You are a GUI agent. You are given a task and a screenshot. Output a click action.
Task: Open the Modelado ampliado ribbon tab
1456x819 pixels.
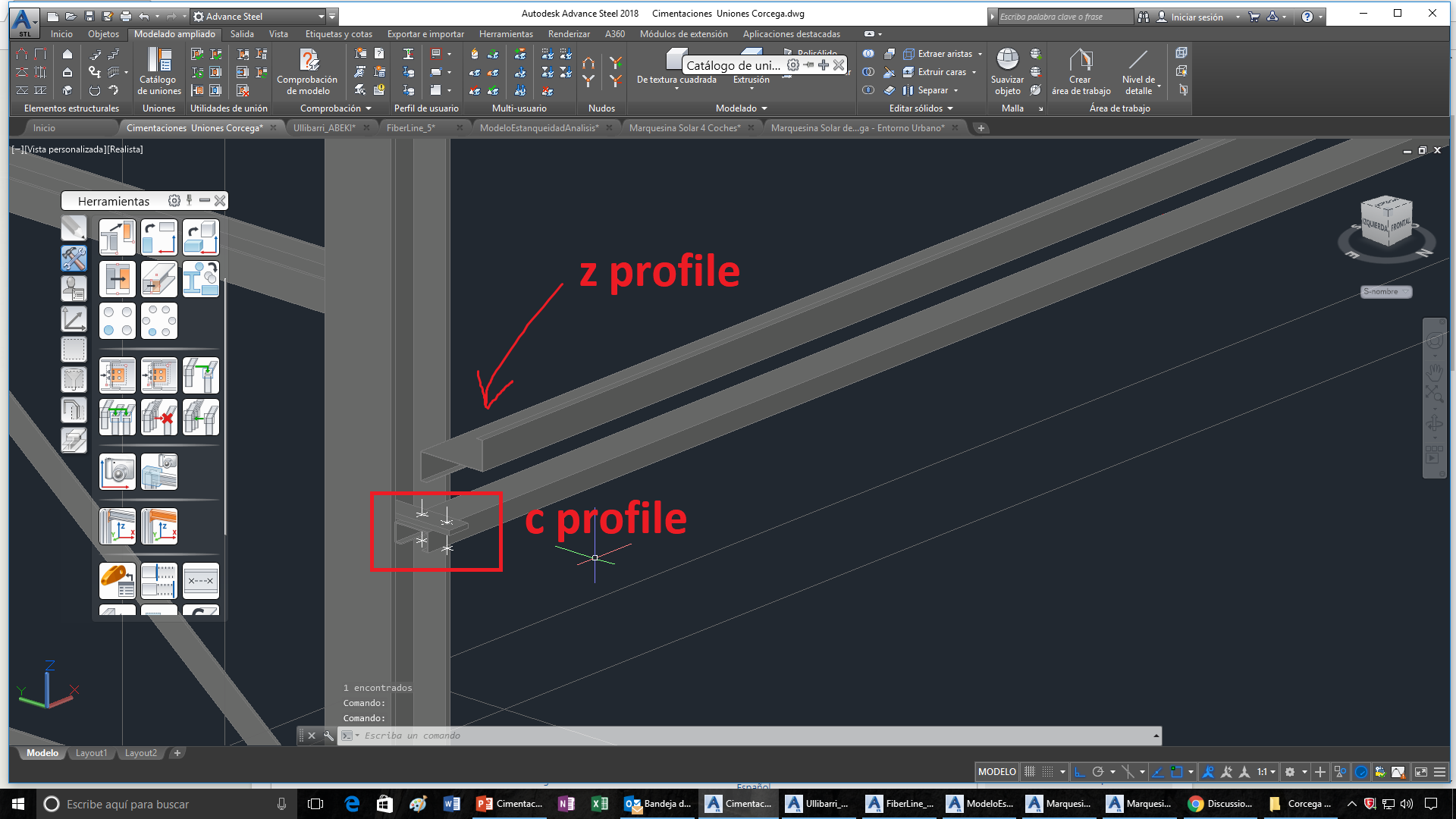click(x=174, y=34)
